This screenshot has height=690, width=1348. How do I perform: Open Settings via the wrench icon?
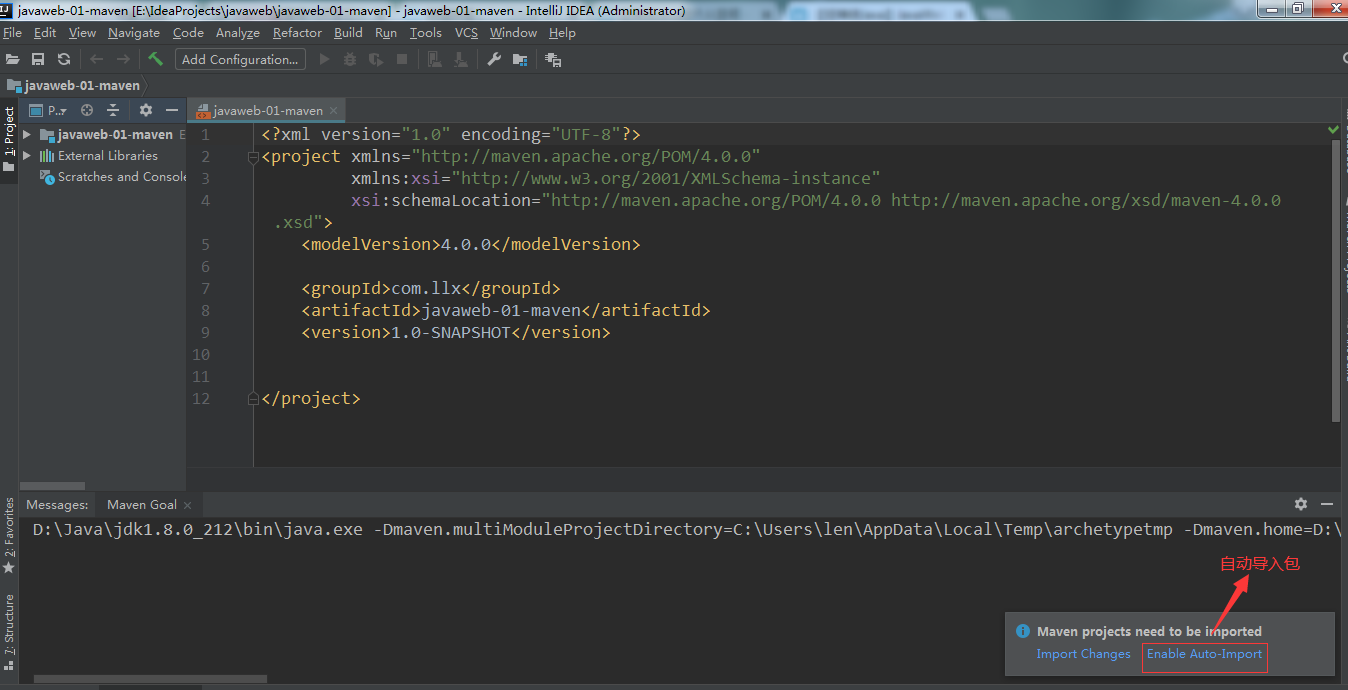click(x=494, y=59)
